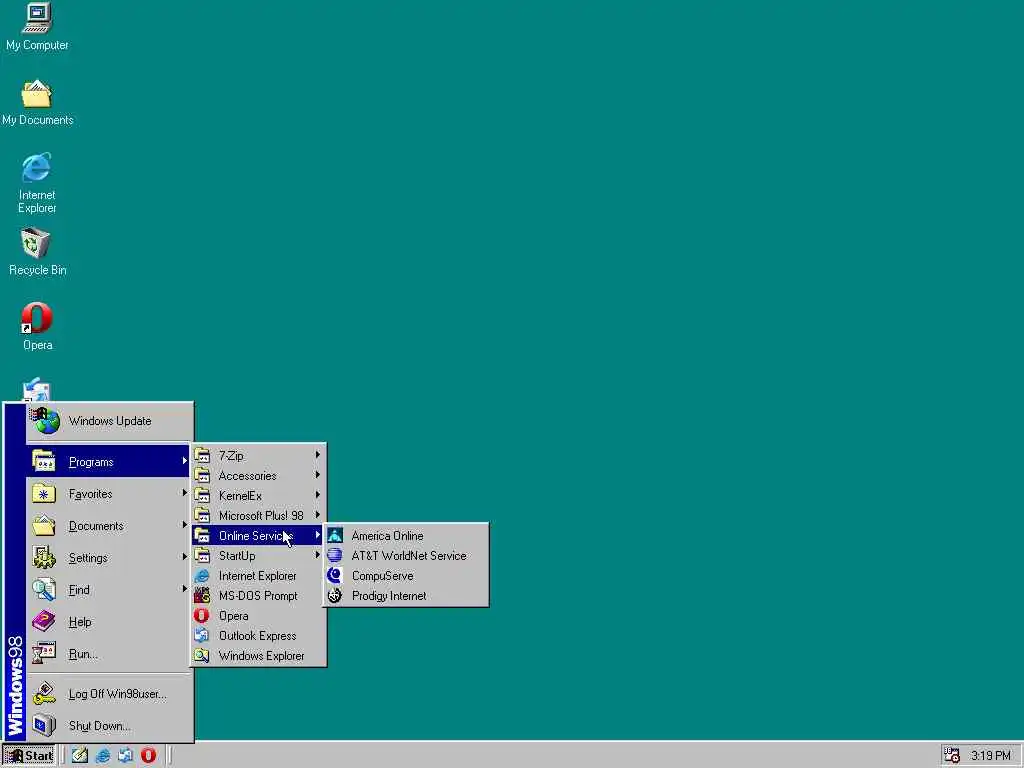Select Shut Down... from Start menu
This screenshot has height=768, width=1024.
[110, 726]
